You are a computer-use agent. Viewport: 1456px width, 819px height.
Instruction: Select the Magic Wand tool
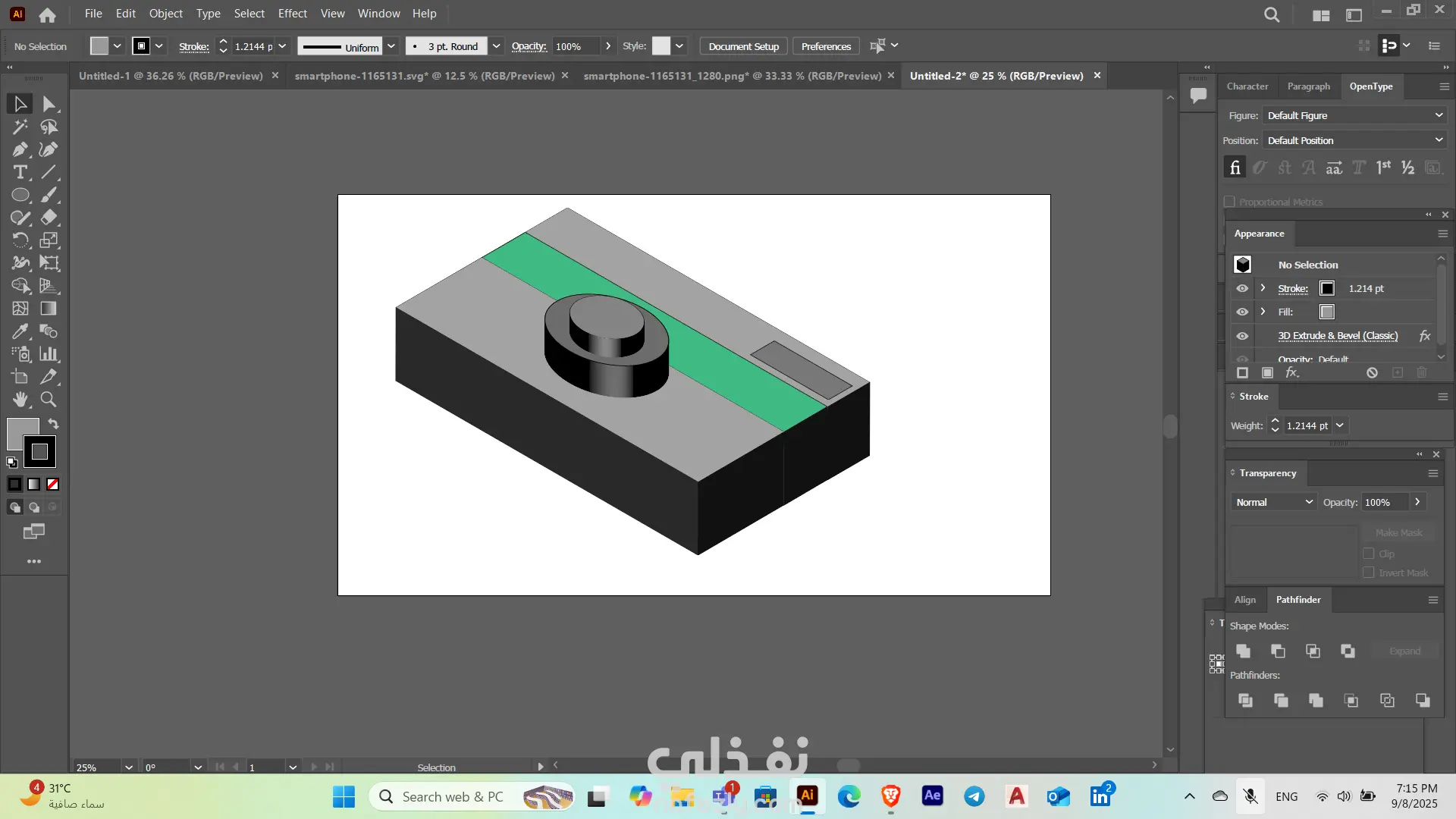(x=20, y=127)
